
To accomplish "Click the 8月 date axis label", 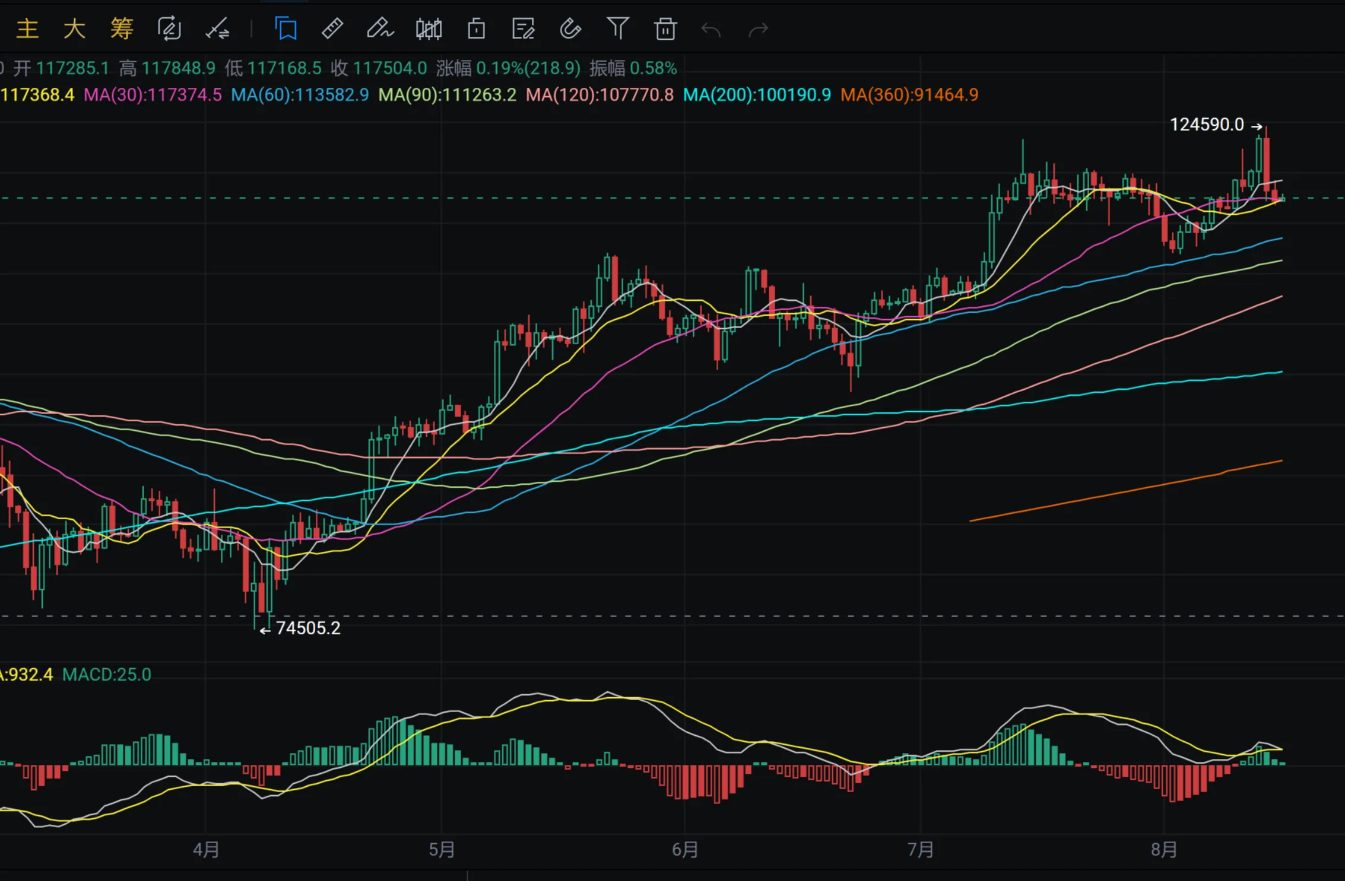I will pyautogui.click(x=1163, y=850).
